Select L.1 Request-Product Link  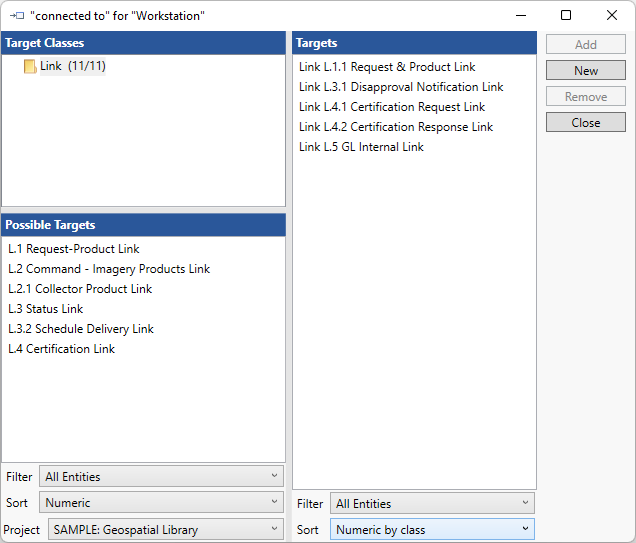[74, 249]
